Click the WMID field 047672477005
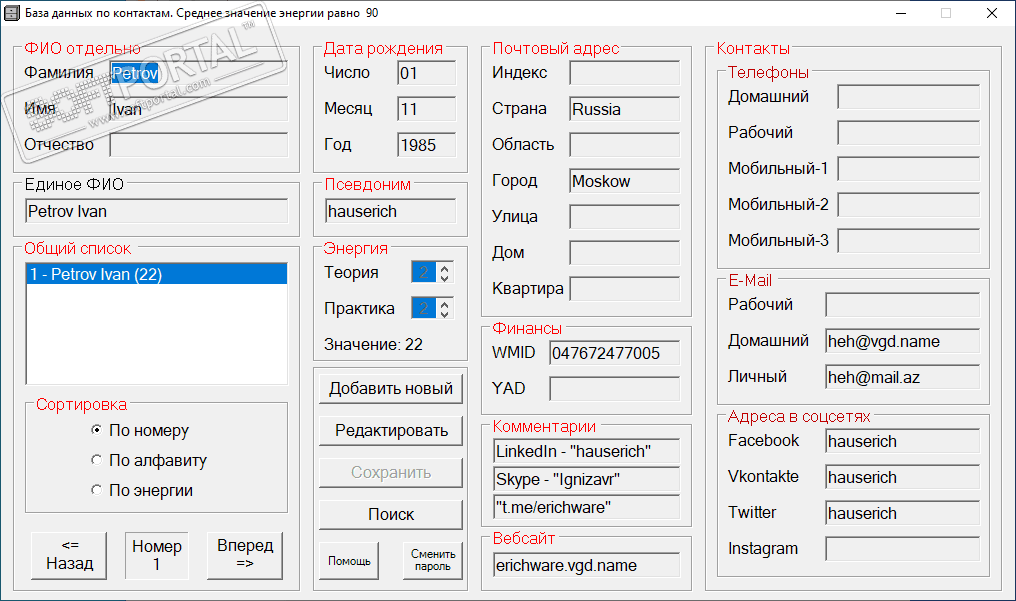 click(614, 354)
